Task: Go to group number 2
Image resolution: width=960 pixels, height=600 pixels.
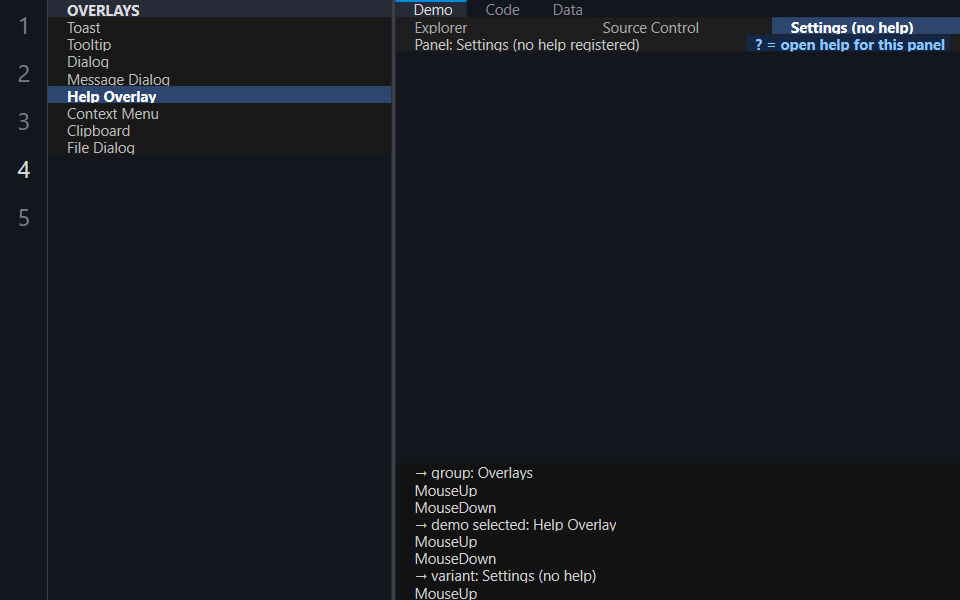Action: 23,73
